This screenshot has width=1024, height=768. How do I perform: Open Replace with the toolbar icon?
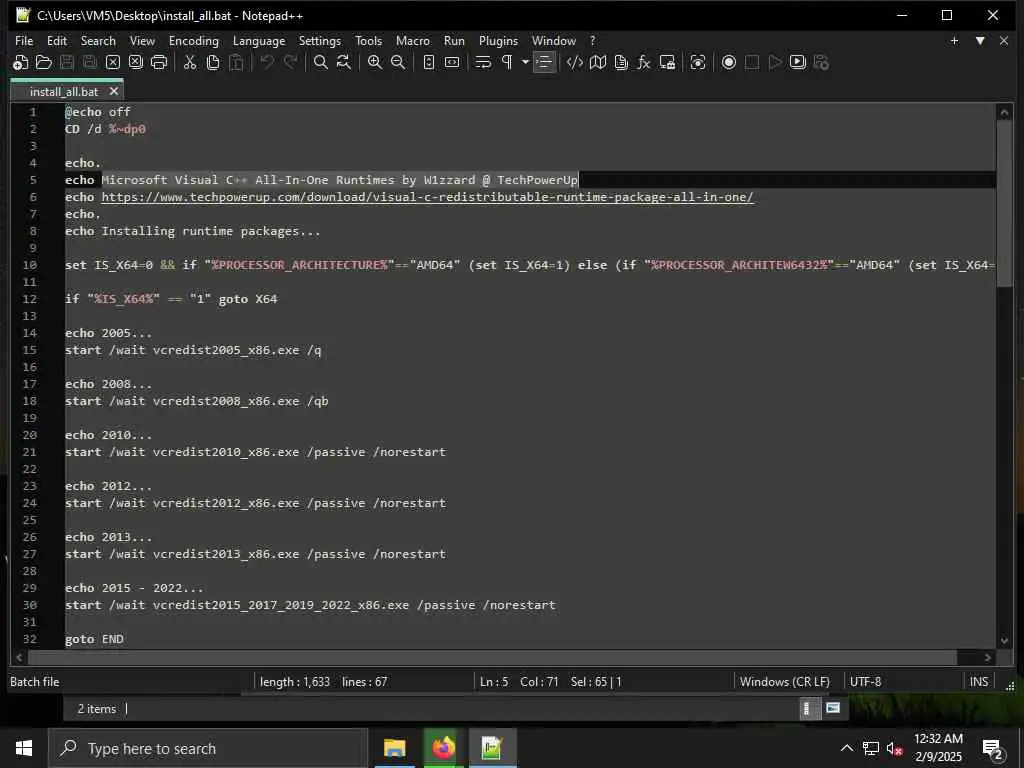(344, 63)
